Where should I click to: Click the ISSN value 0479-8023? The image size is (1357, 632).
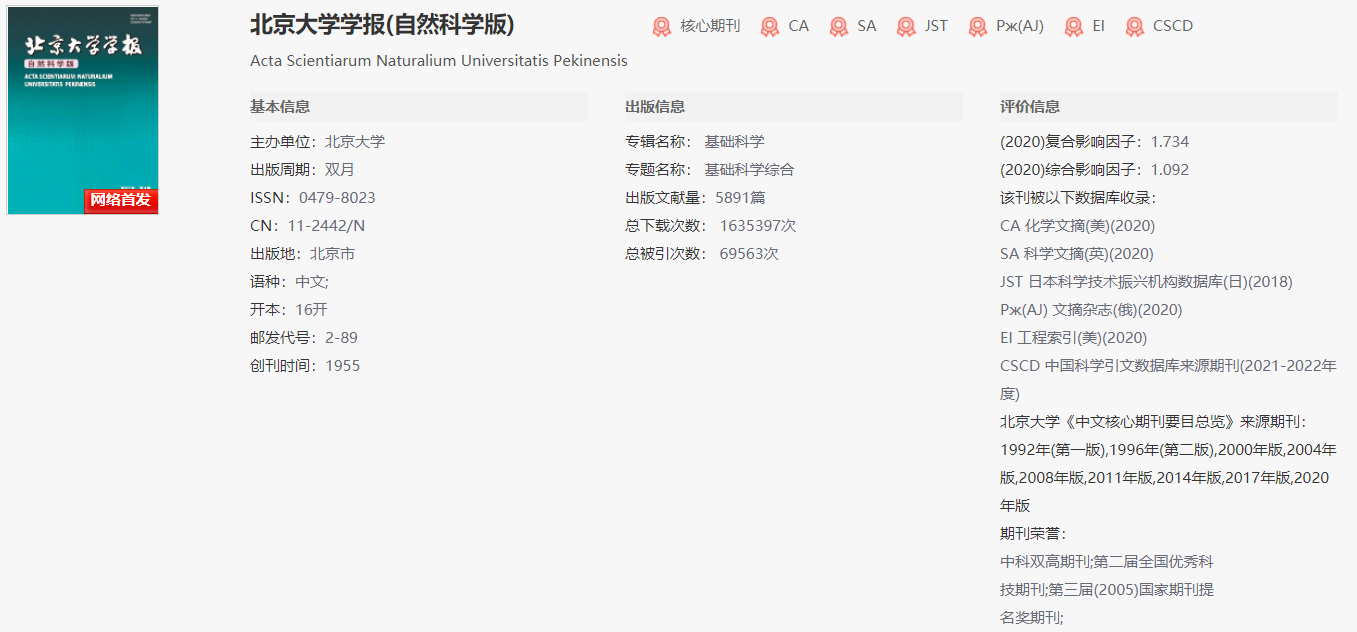click(337, 198)
